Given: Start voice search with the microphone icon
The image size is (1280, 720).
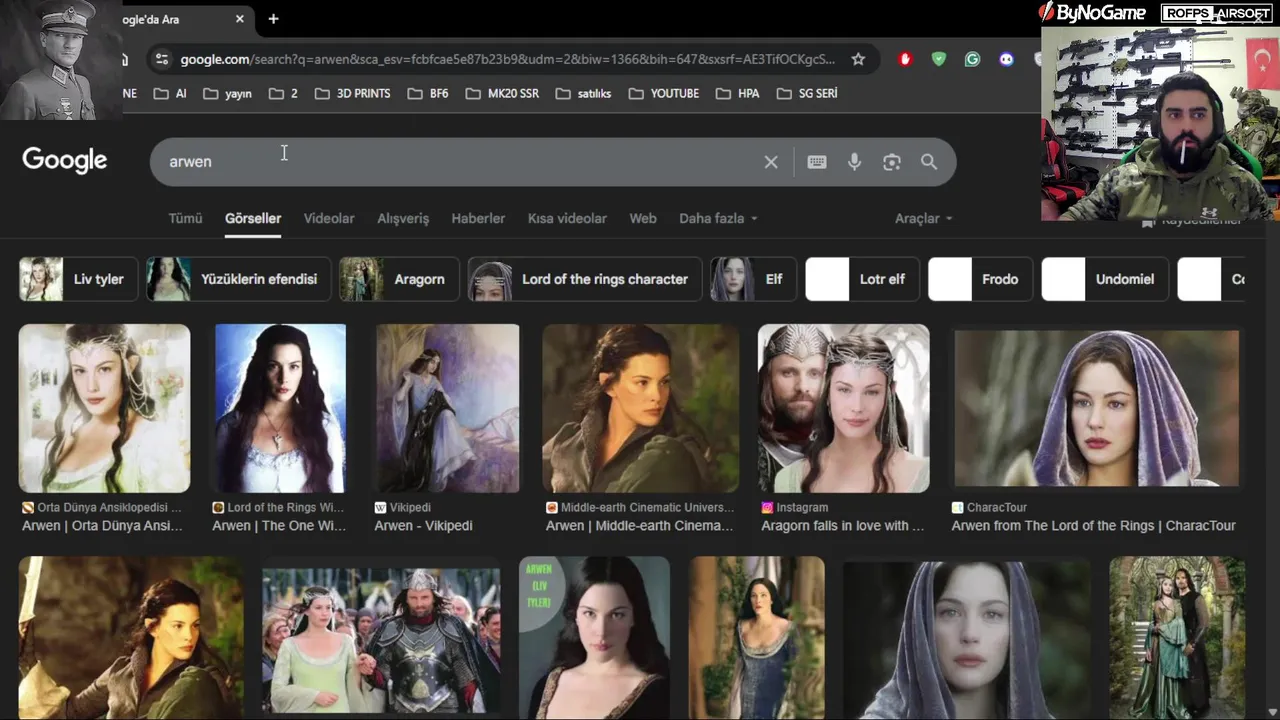Looking at the screenshot, I should [854, 162].
